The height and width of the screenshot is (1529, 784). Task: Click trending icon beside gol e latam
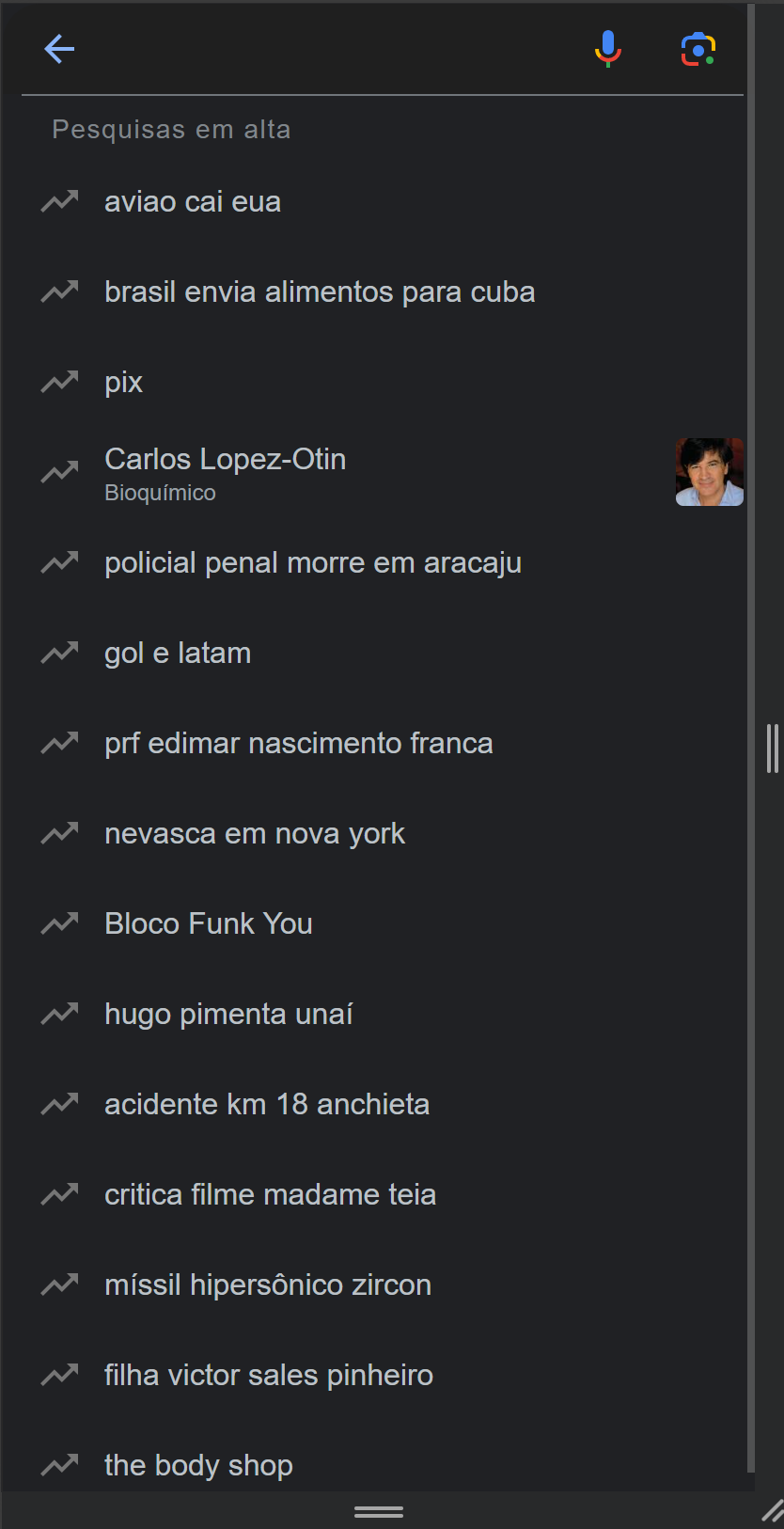pos(60,653)
